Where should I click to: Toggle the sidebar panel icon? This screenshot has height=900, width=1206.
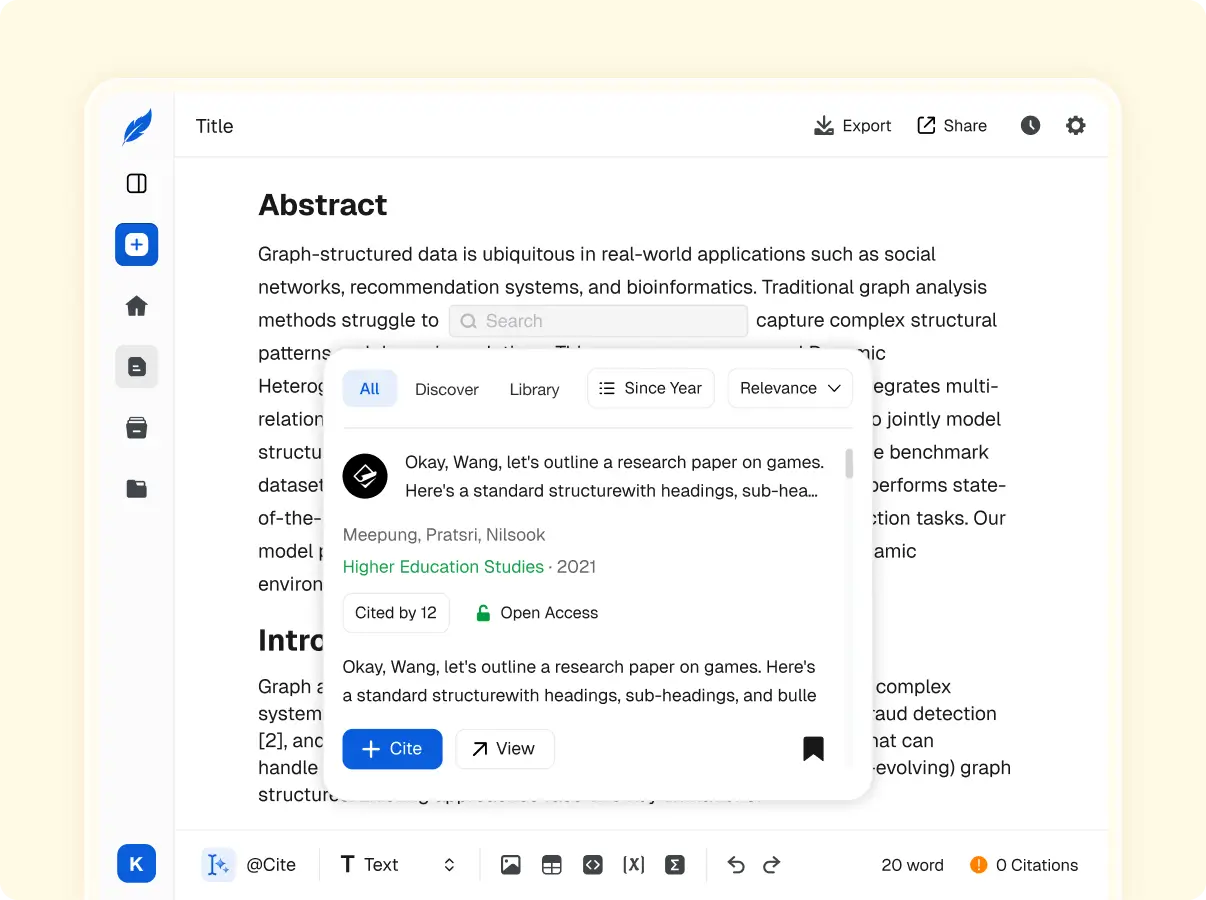(137, 183)
